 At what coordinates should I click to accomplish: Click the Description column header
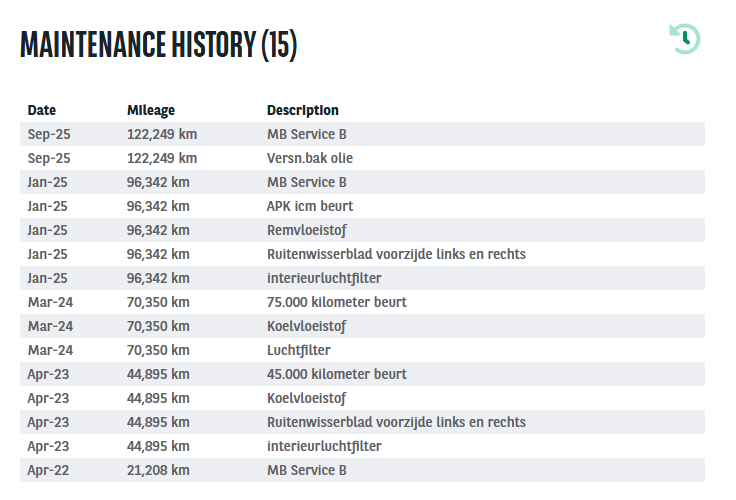303,110
